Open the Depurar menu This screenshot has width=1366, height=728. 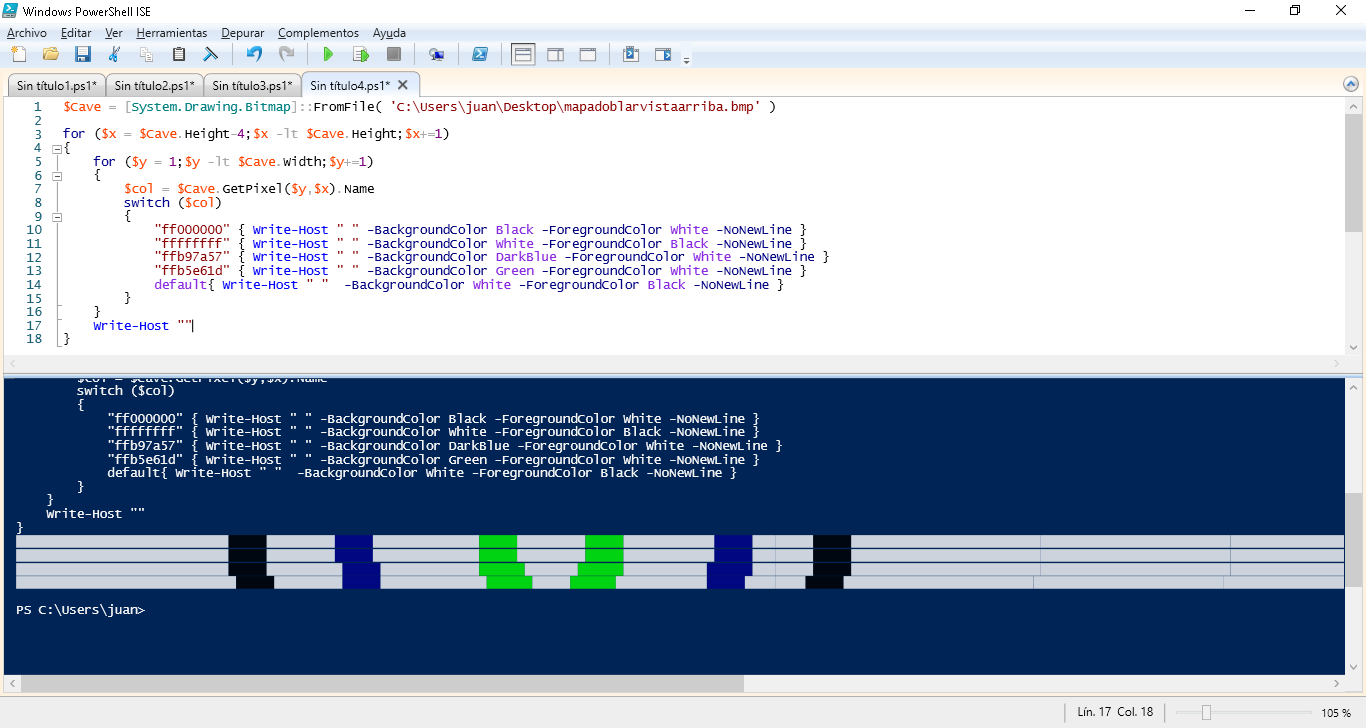click(x=242, y=32)
